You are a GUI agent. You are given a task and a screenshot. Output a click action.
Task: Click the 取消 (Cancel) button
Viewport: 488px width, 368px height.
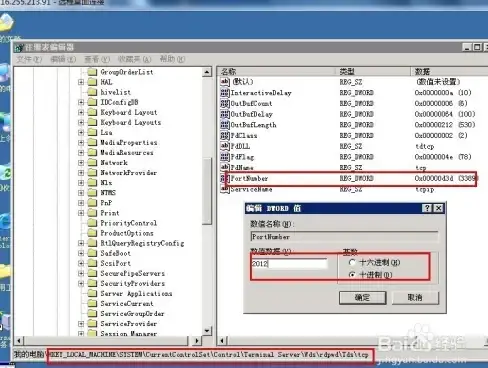(415, 297)
